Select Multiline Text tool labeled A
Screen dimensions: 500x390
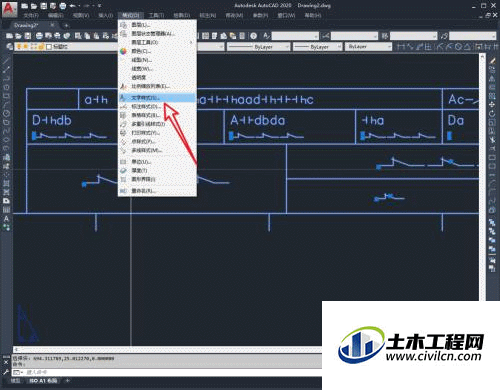6,219
